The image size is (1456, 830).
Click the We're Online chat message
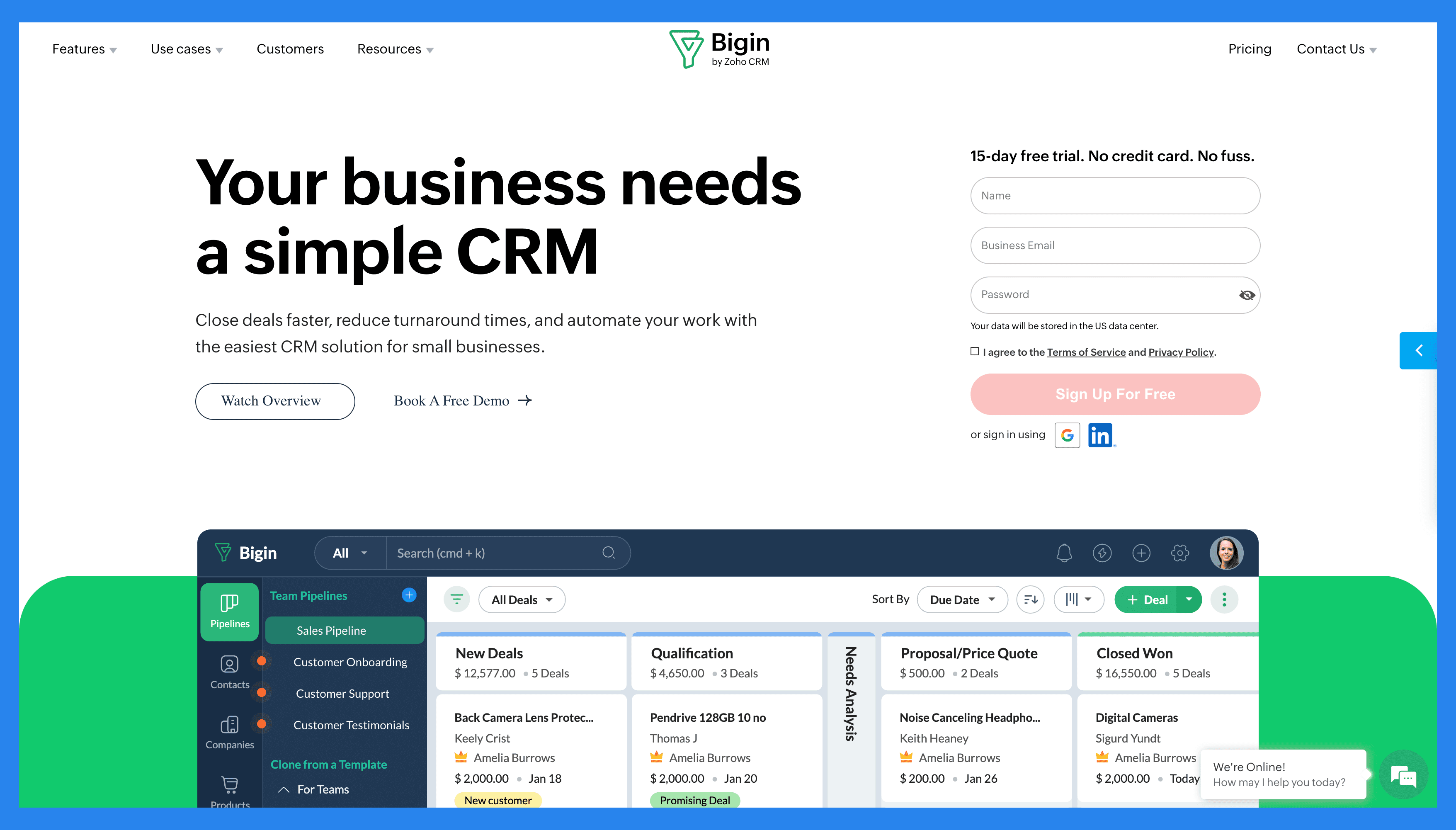[x=1283, y=774]
